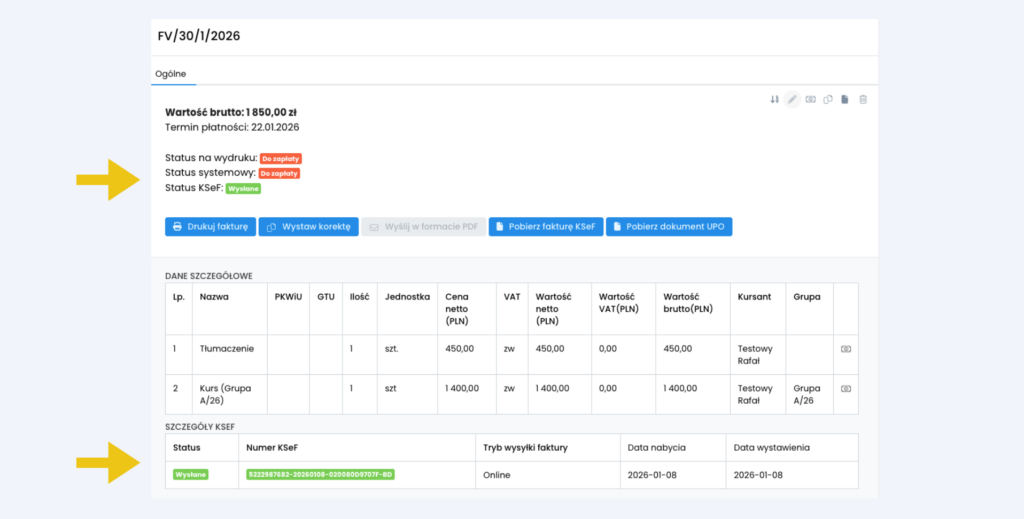Delete invoice using trash icon

(x=863, y=99)
